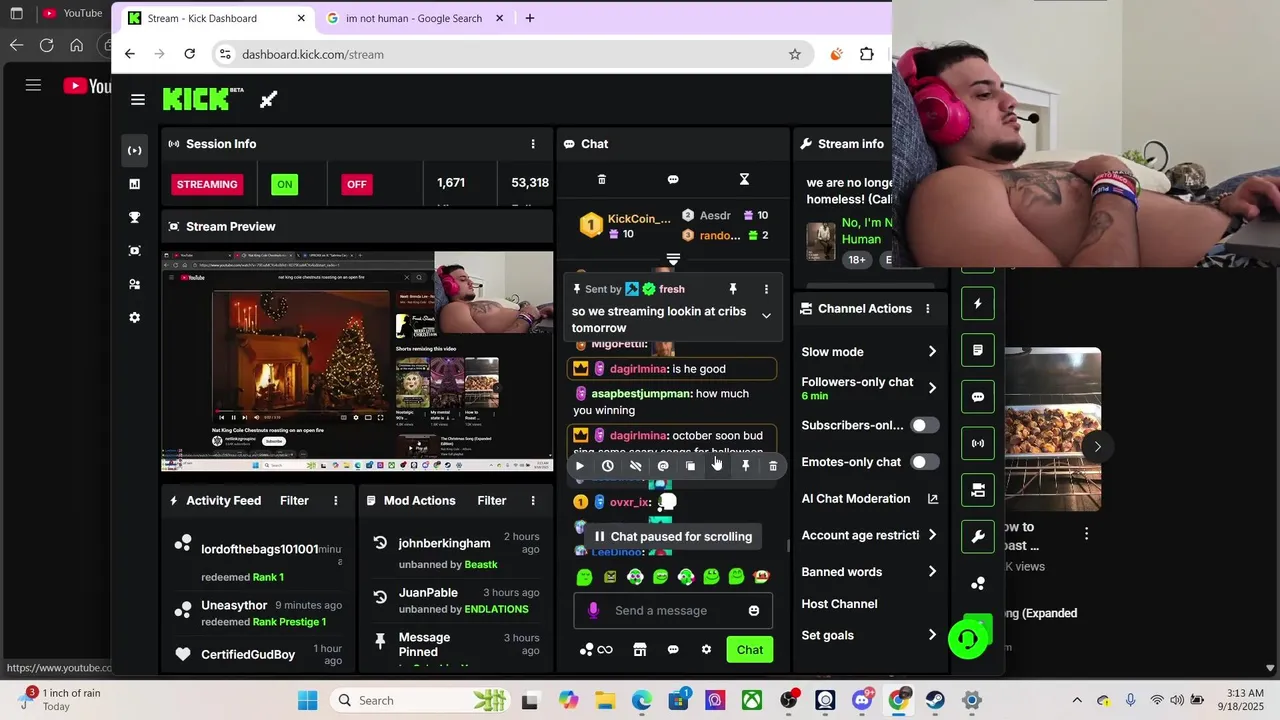
Task: Click the lightning bolt widget icon in right strip
Action: click(x=978, y=304)
